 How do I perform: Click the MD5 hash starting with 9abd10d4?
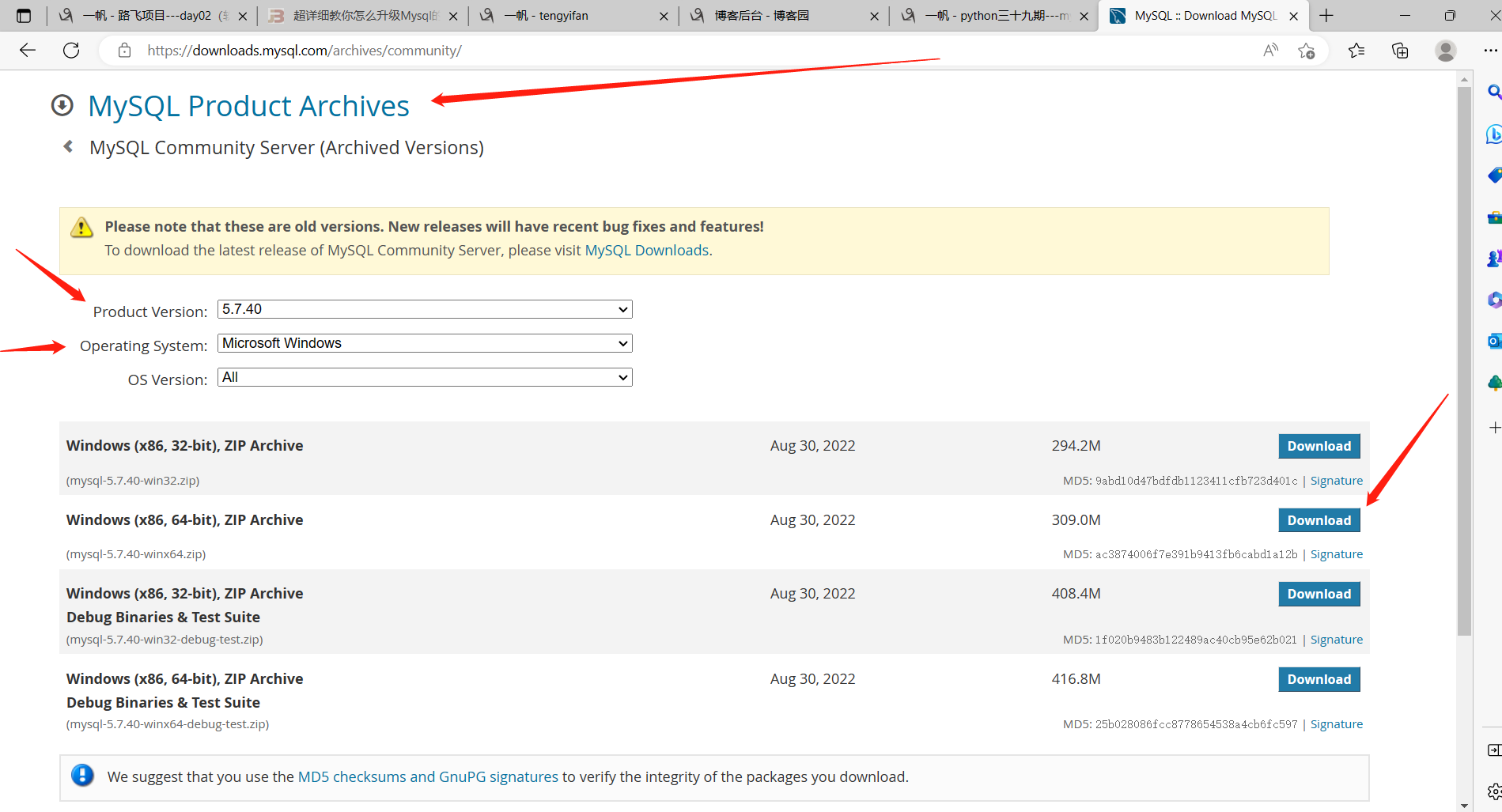point(1197,481)
